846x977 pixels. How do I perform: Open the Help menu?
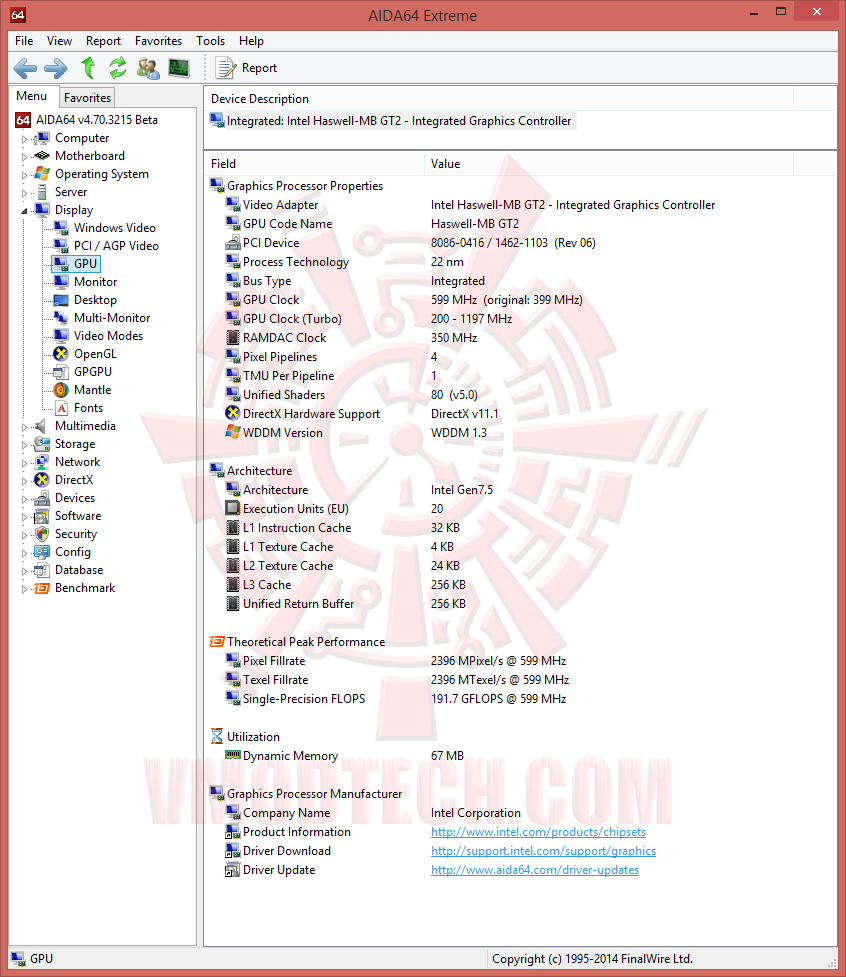pyautogui.click(x=251, y=41)
